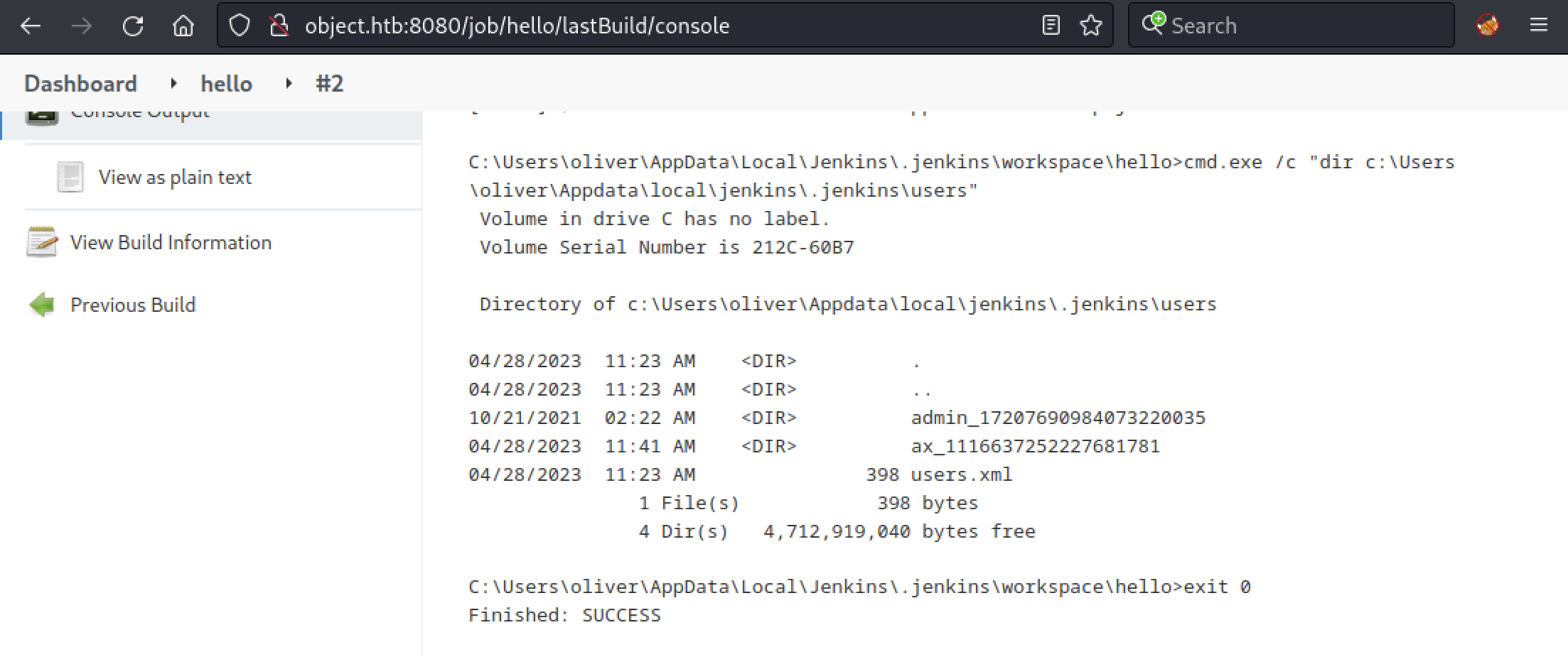Go to browser home page

183,26
